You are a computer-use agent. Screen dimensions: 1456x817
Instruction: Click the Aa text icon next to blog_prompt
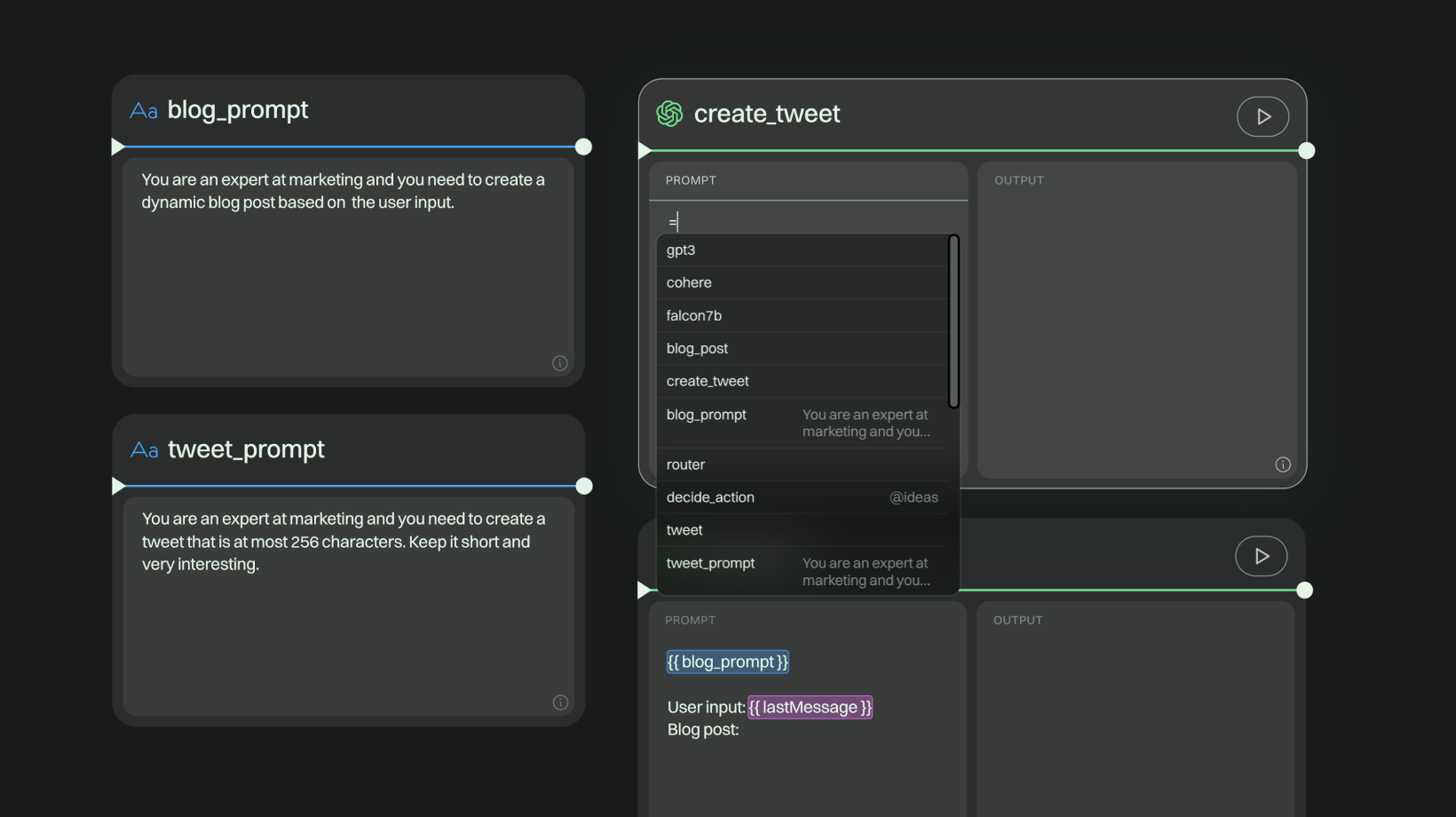point(144,111)
